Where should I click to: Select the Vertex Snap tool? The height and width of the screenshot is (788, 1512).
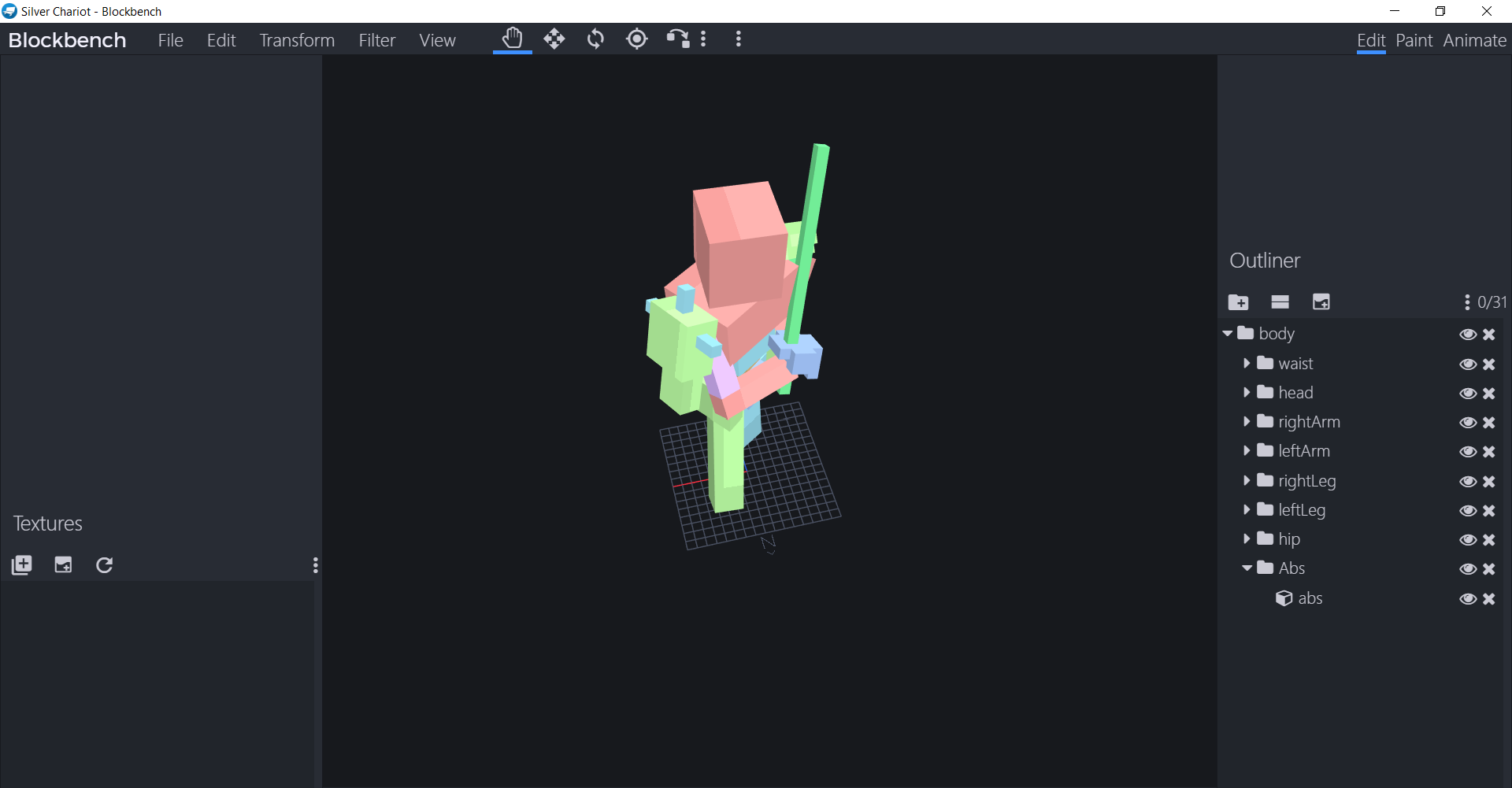pos(677,39)
